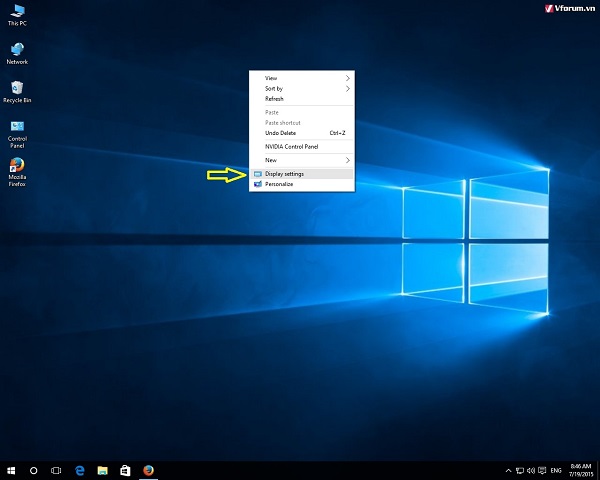Click the Firefox icon in taskbar
Image resolution: width=600 pixels, height=480 pixels.
pos(148,469)
